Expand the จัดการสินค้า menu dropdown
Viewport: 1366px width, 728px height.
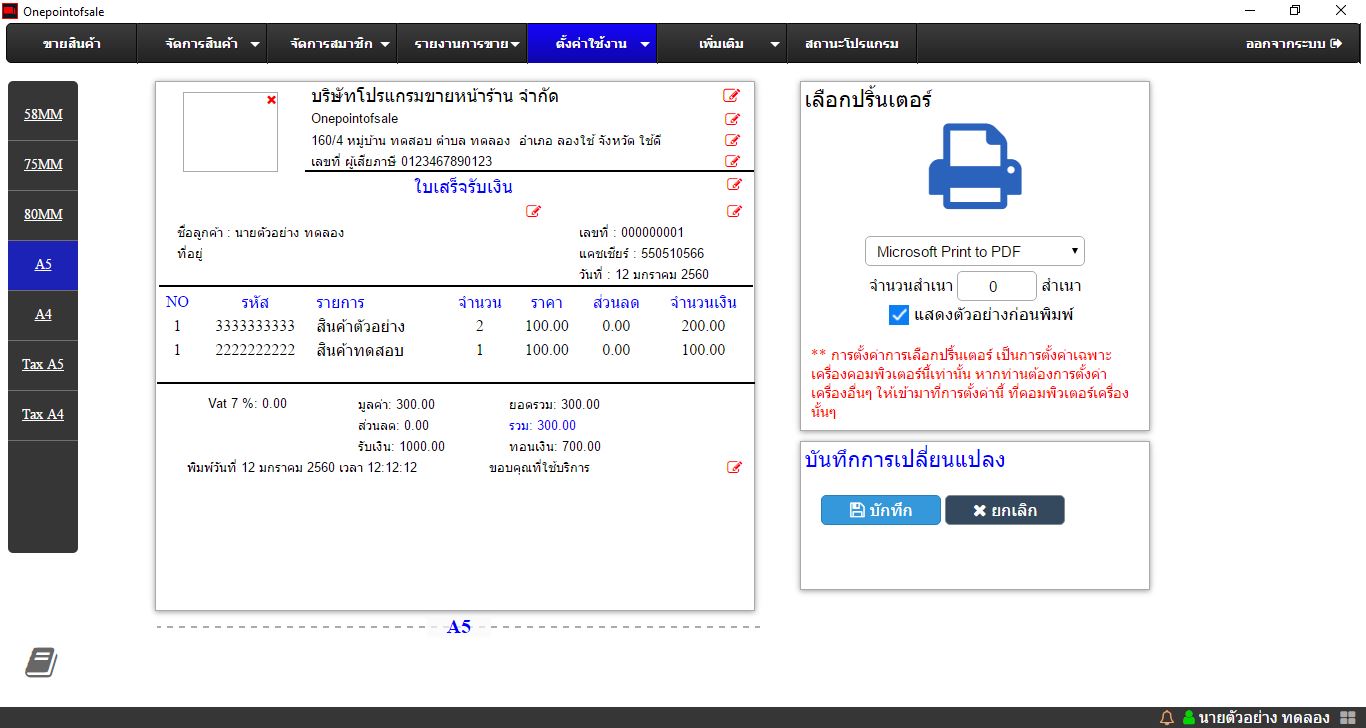click(x=214, y=44)
